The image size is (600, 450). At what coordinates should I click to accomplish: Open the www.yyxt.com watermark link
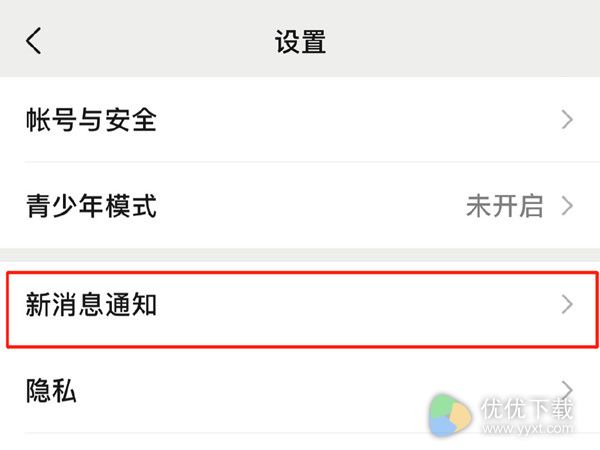[527, 428]
